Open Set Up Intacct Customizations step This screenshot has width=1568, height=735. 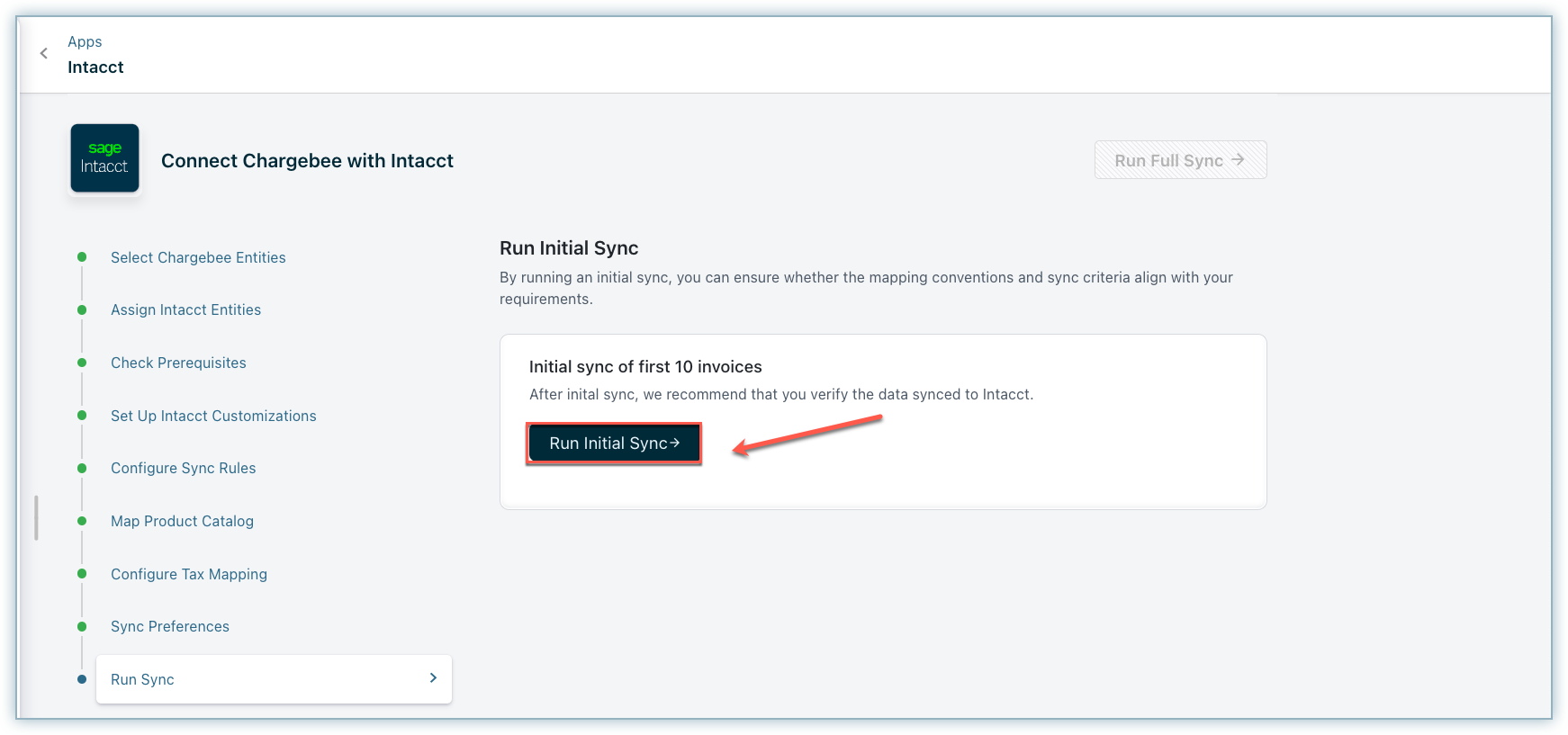pyautogui.click(x=213, y=416)
